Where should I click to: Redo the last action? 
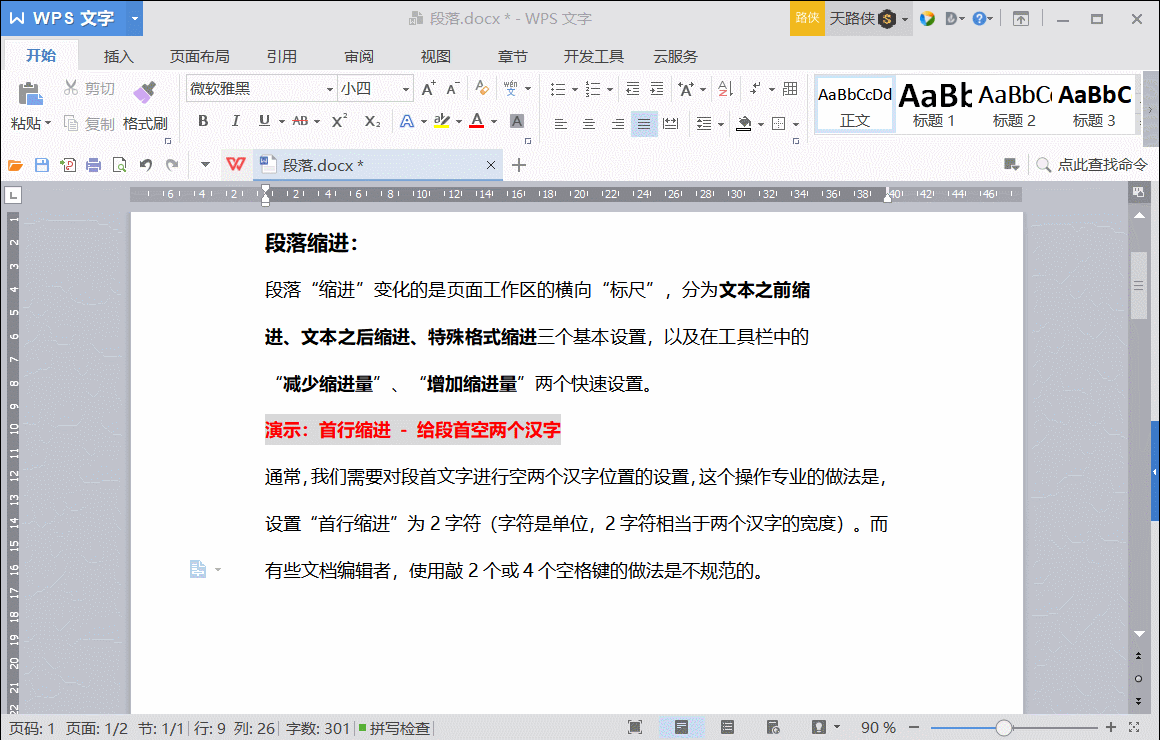coord(172,165)
